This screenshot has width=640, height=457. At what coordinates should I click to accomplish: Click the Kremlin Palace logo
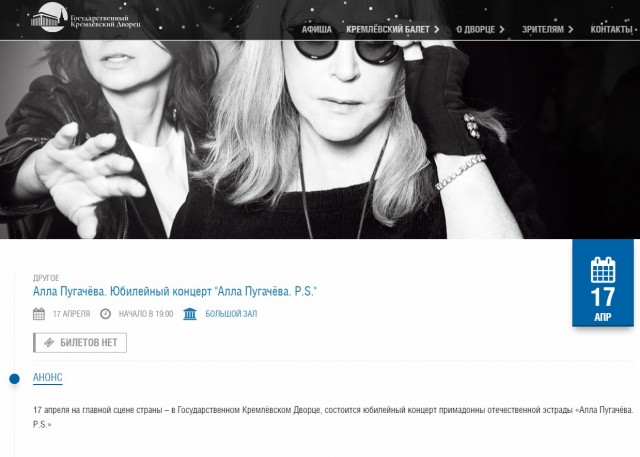coord(84,18)
